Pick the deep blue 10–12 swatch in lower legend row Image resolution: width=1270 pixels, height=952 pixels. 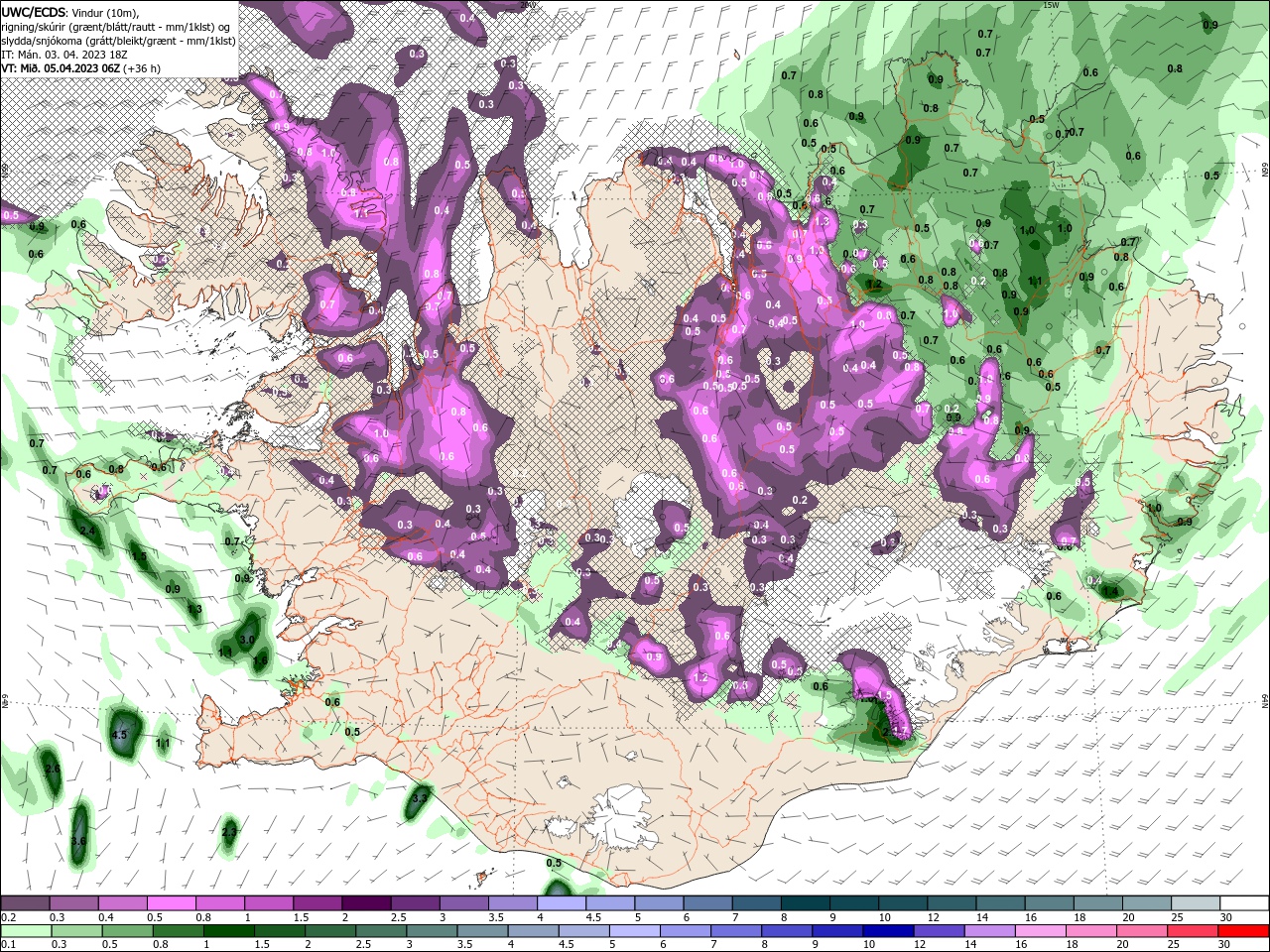(x=888, y=930)
